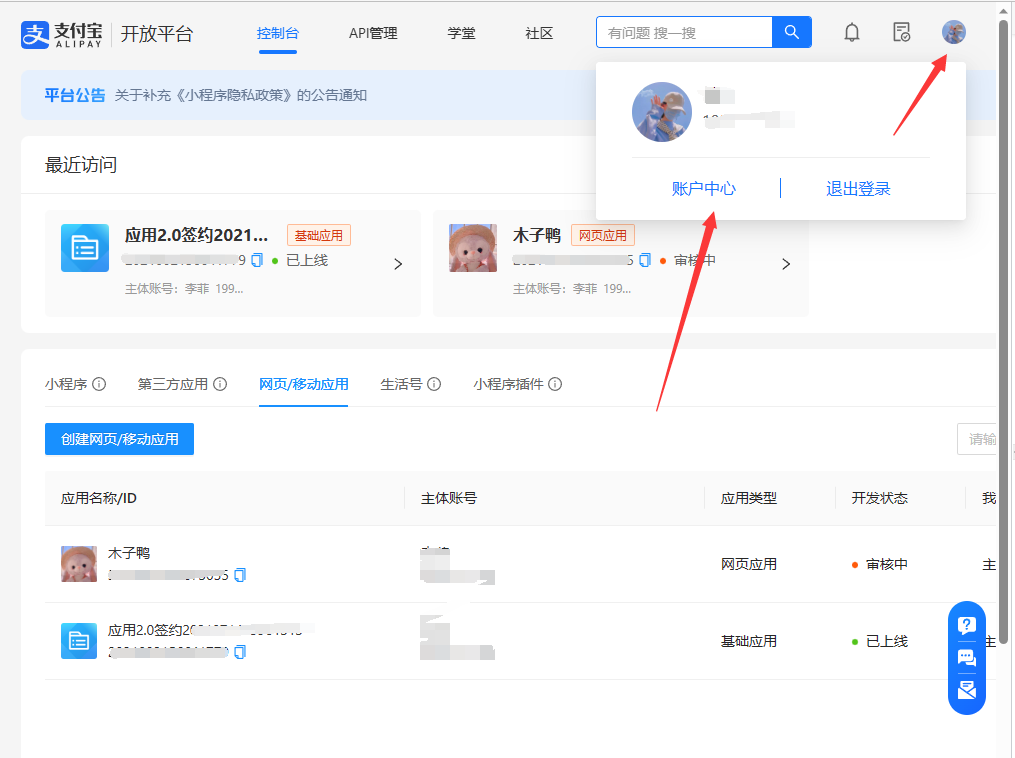Open 账户中心 from the account popup
The width and height of the screenshot is (1015, 758).
(x=704, y=188)
